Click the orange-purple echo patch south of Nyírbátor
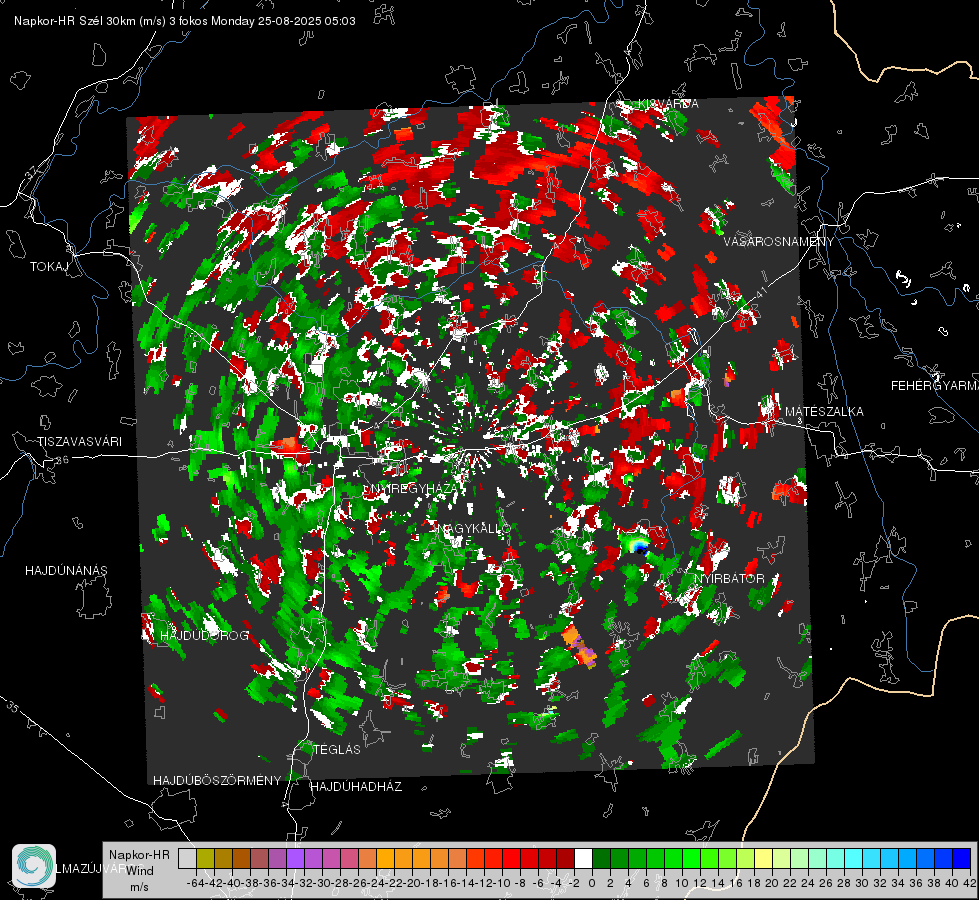The image size is (979, 900). click(580, 646)
